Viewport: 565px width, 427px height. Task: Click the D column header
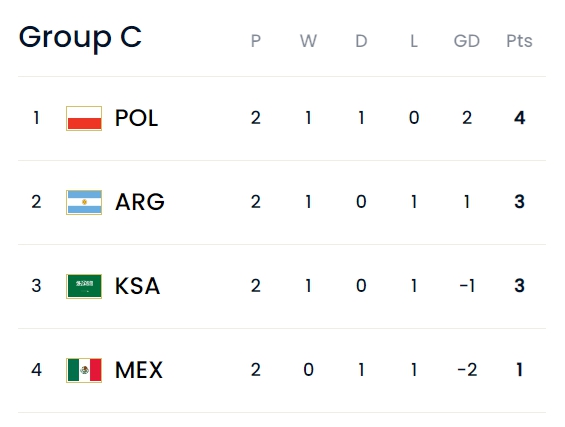361,41
